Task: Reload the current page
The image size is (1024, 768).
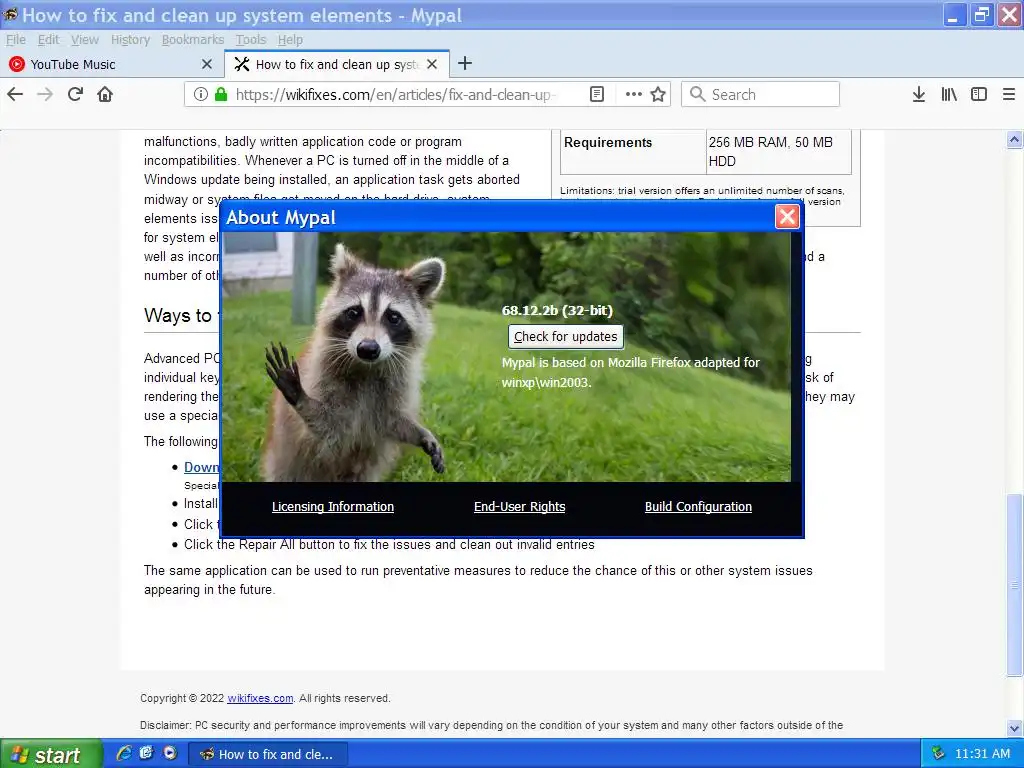Action: (75, 95)
